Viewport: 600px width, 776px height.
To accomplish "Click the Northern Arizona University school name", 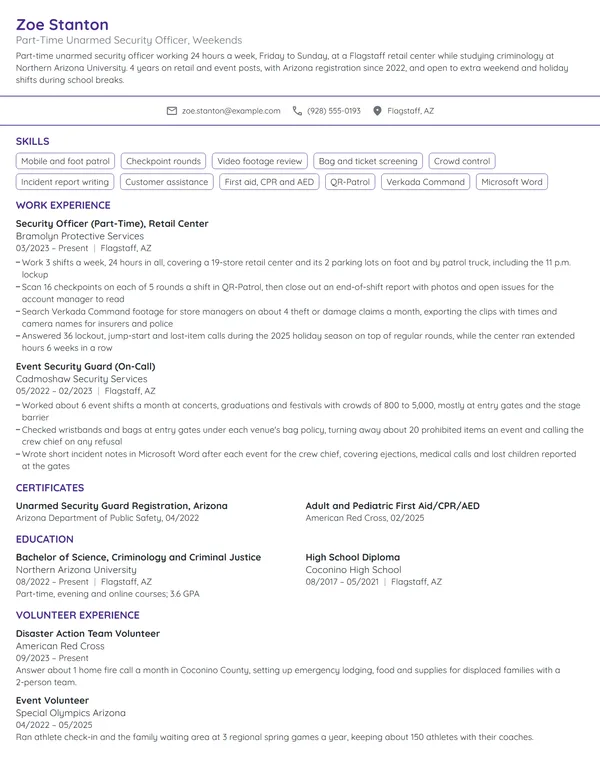I will coord(76,570).
